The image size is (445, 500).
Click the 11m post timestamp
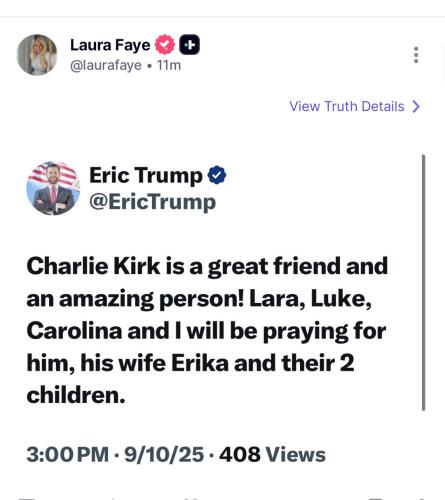pos(169,65)
